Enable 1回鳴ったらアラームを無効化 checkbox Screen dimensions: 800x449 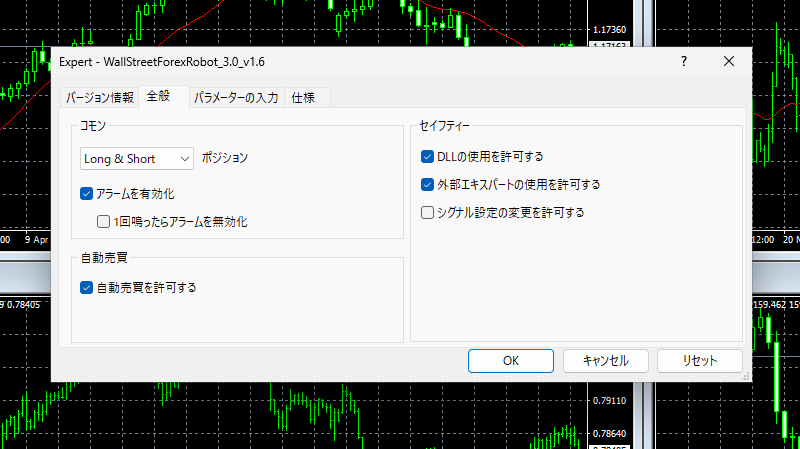(x=103, y=222)
